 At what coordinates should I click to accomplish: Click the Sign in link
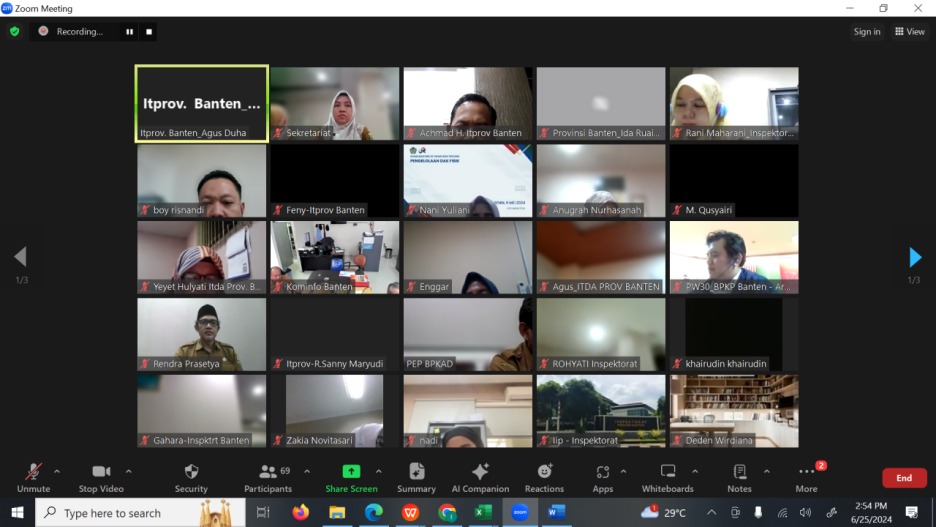(867, 32)
